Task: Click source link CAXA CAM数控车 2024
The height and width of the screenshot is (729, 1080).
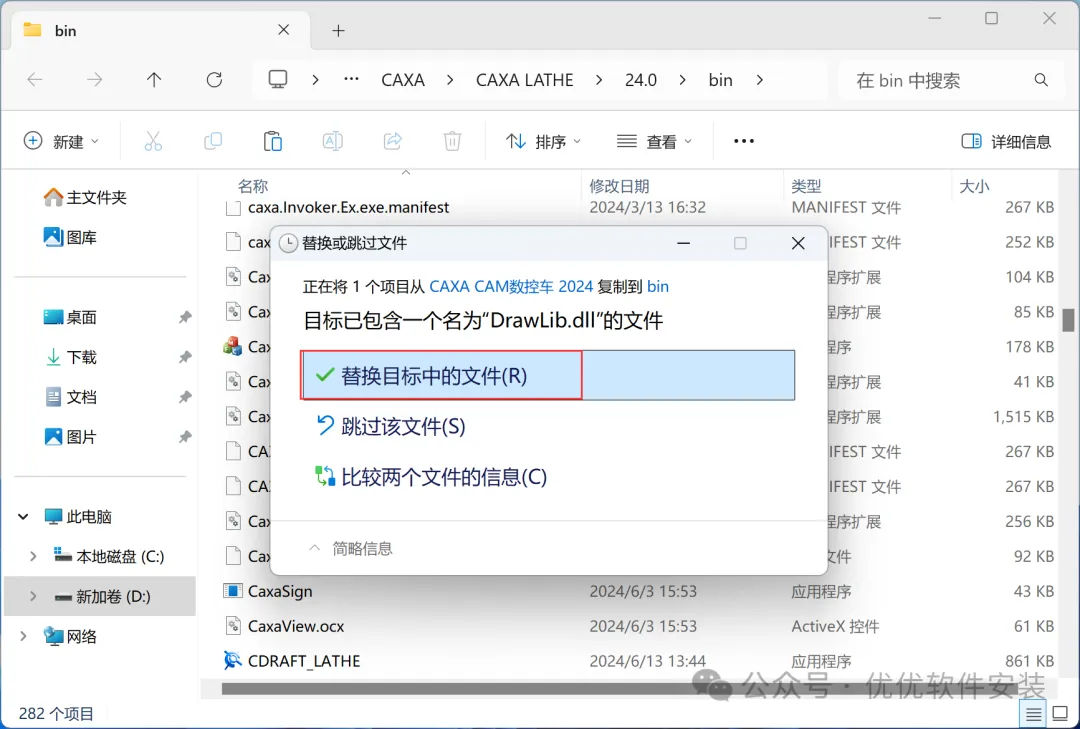Action: pyautogui.click(x=511, y=287)
